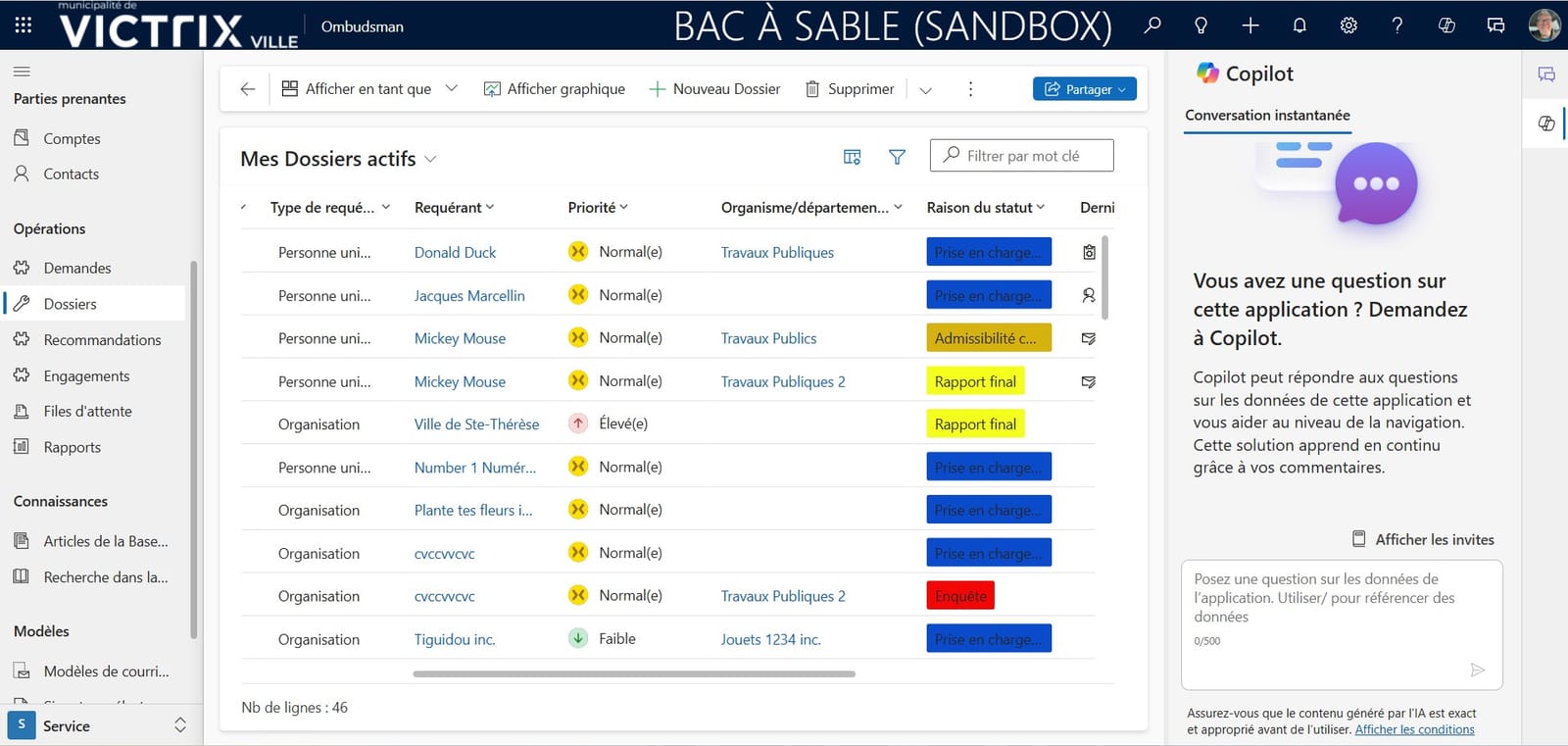
Task: Open the chat icon next to profile picture
Action: coord(1495,25)
